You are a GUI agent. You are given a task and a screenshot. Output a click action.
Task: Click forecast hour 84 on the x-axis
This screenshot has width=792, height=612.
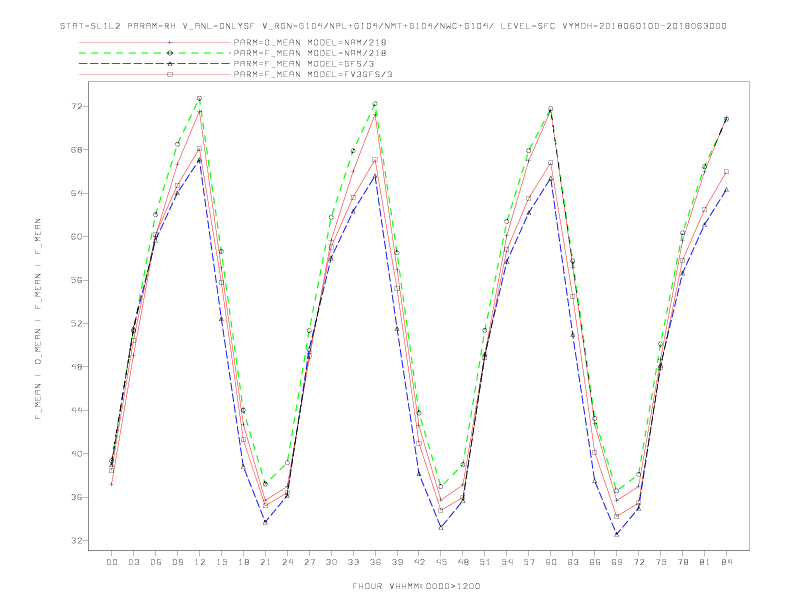click(727, 562)
